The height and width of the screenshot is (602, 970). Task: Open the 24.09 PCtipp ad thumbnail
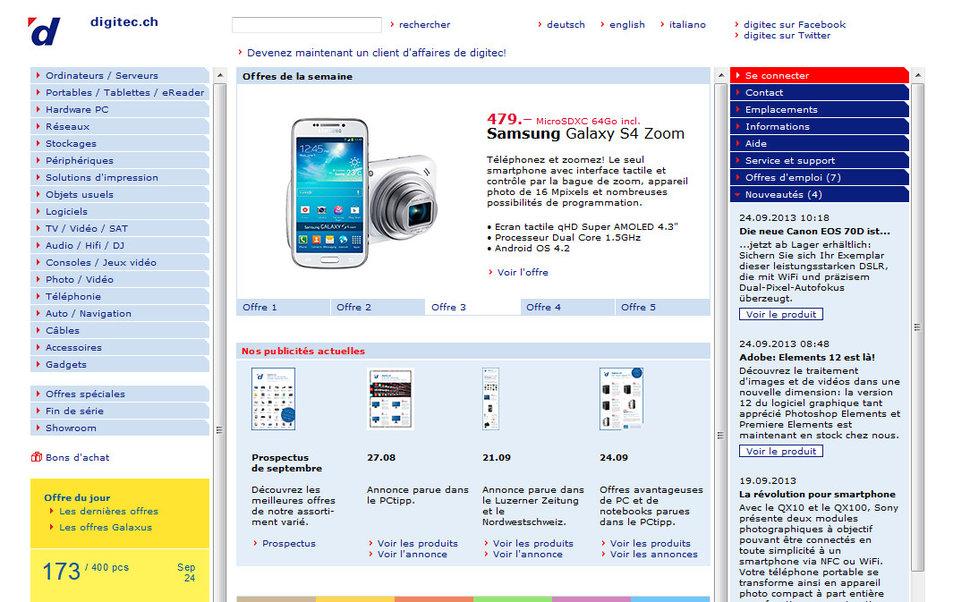pos(621,398)
